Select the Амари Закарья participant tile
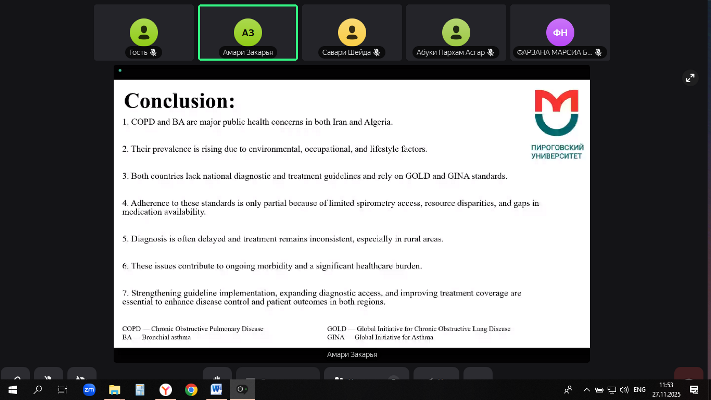711x400 pixels. point(247,33)
